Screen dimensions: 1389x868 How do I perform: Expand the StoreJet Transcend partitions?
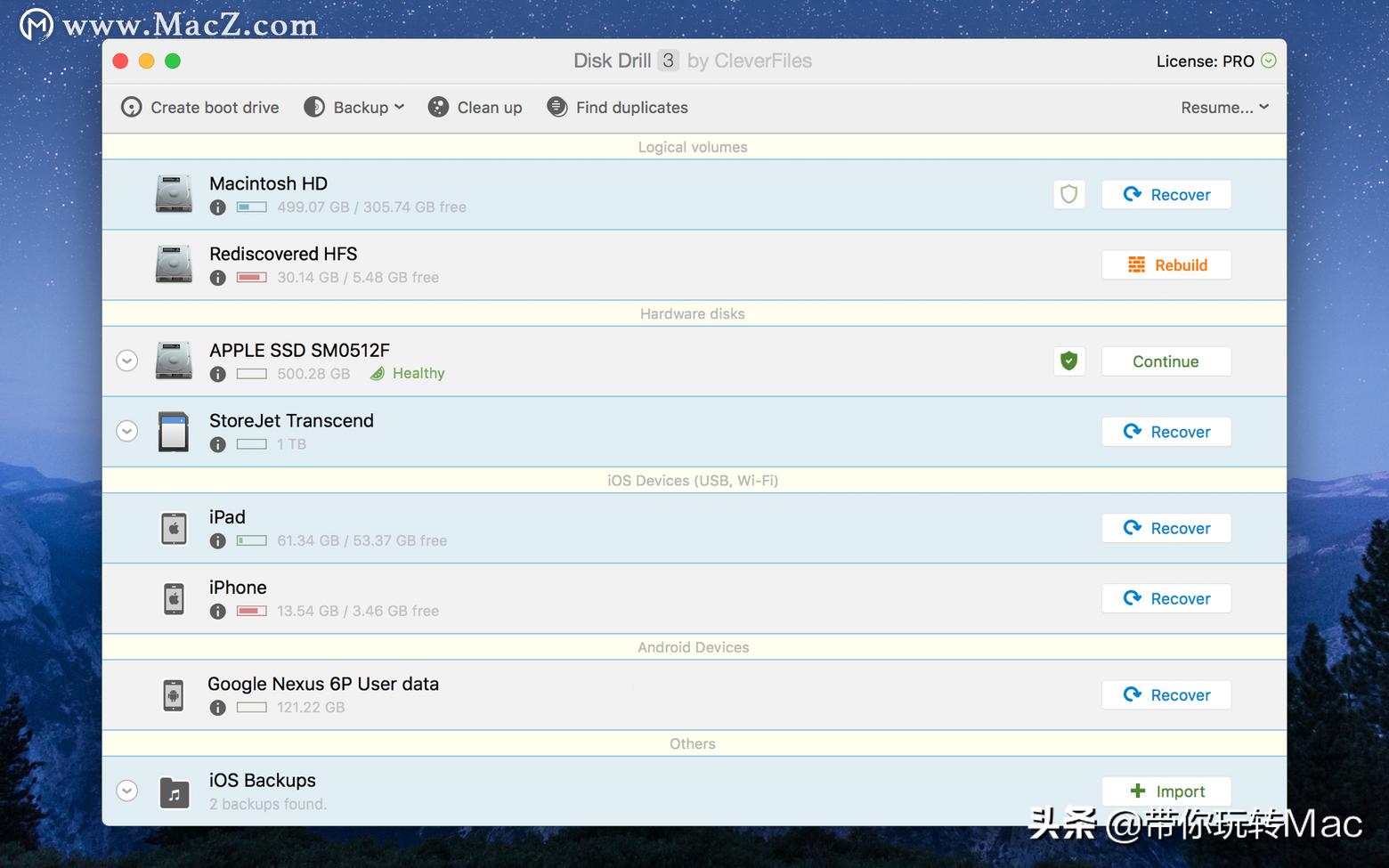(127, 431)
